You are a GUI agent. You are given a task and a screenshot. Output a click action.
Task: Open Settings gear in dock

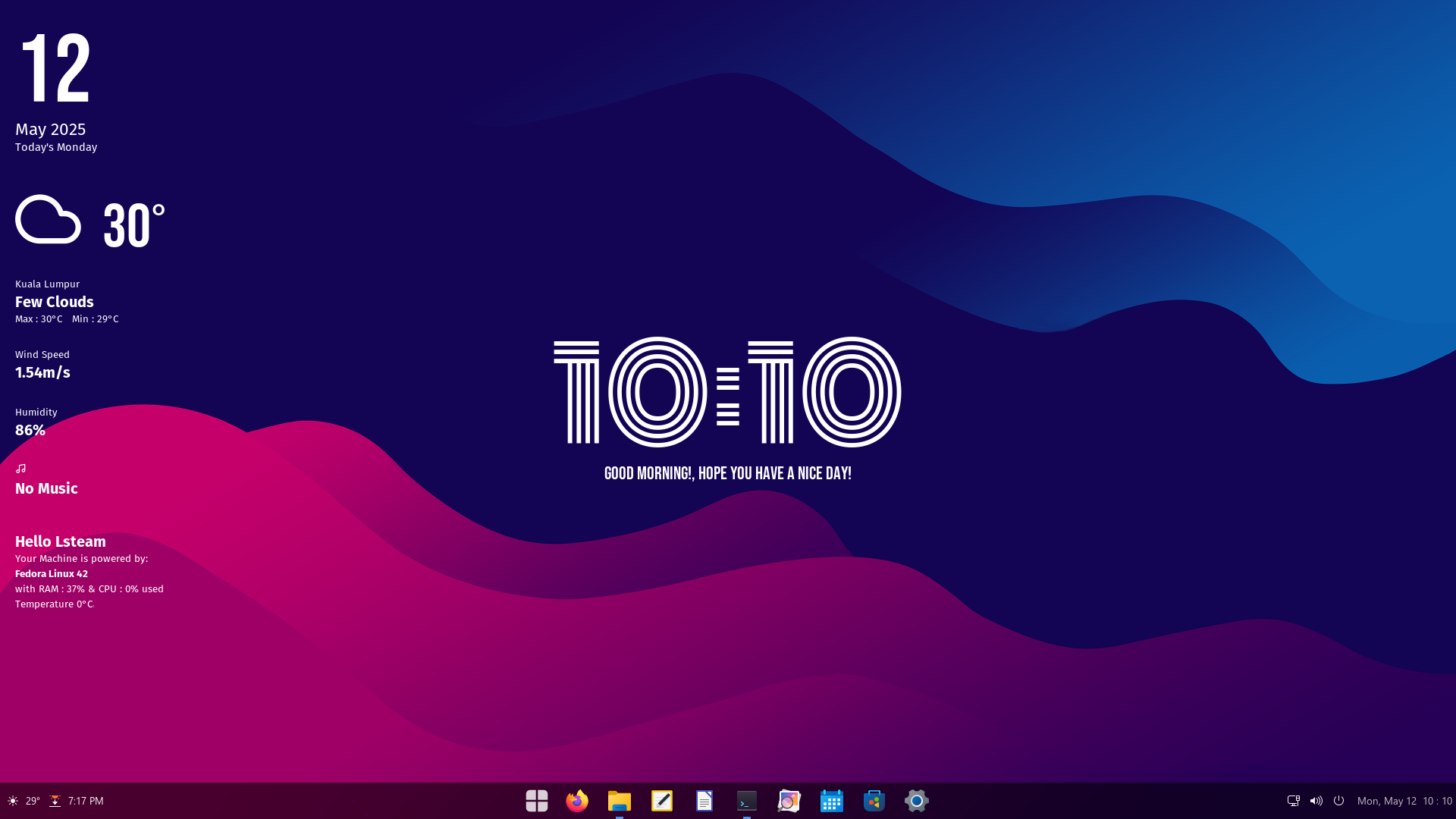click(917, 801)
